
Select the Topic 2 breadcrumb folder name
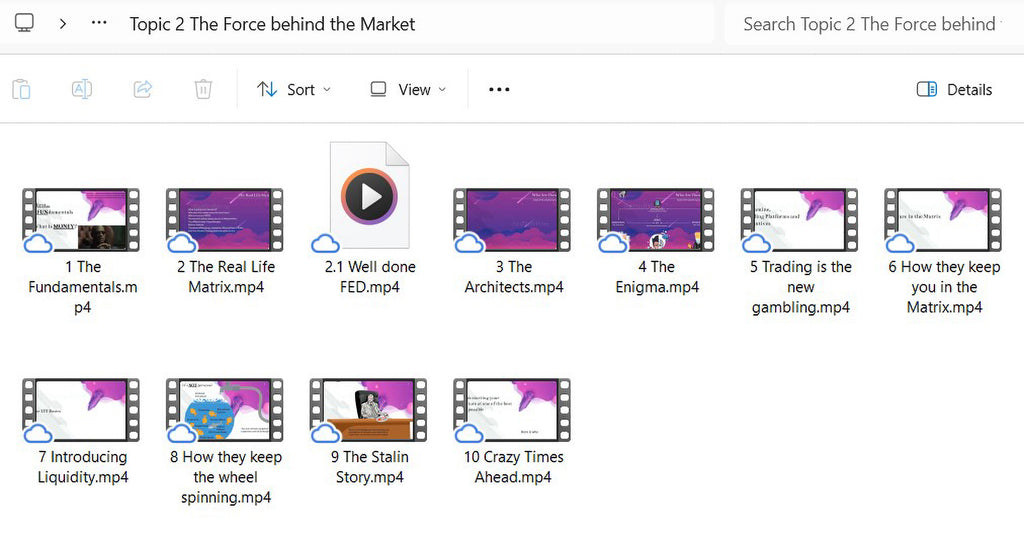(272, 24)
